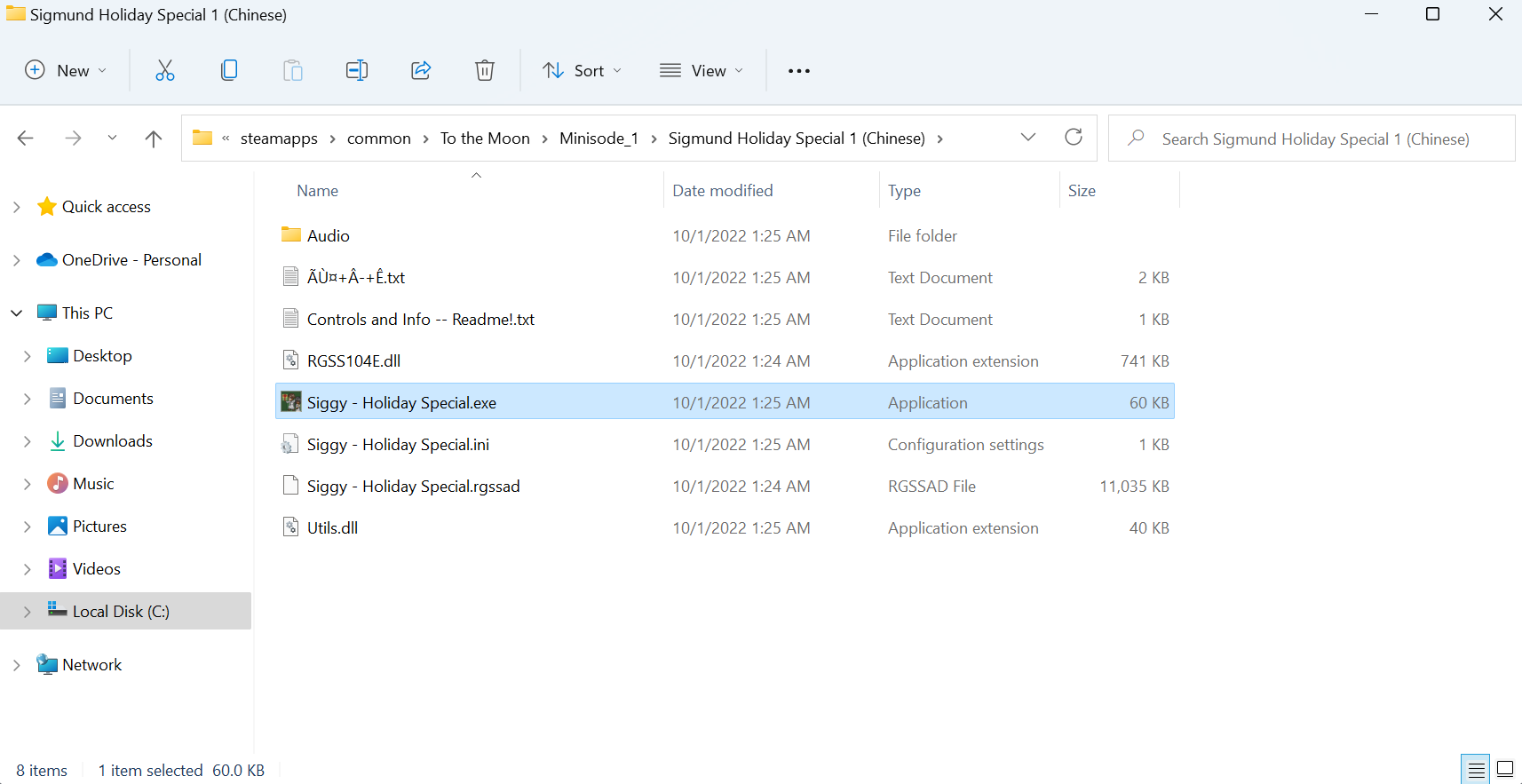This screenshot has height=784, width=1522.
Task: Click the RGSSAD File type cell
Action: 931,486
